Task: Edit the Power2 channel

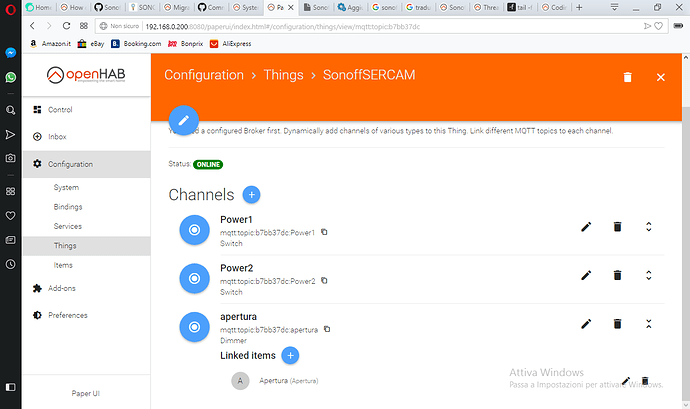Action: click(586, 275)
